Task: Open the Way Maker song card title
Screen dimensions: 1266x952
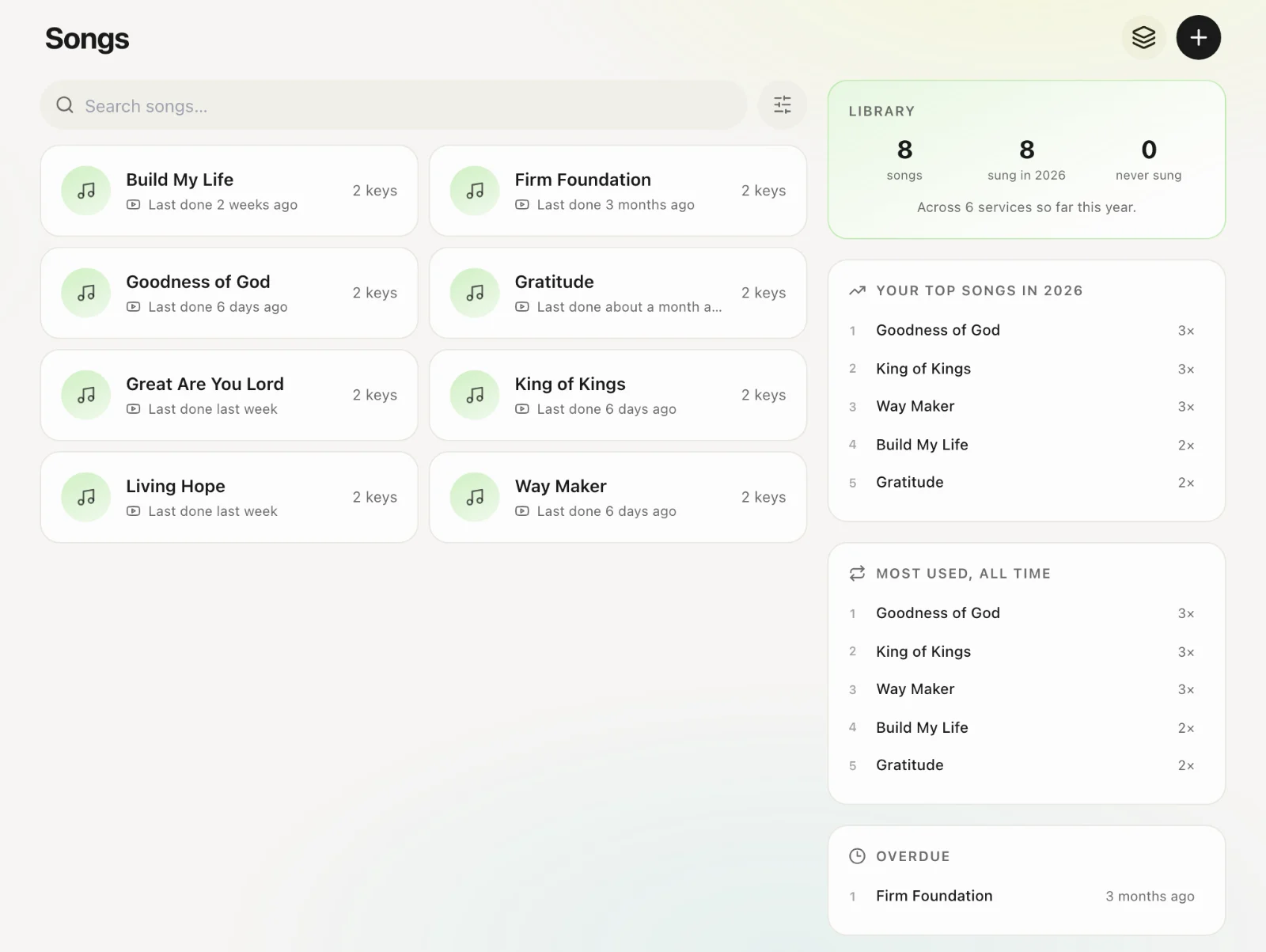Action: (x=560, y=486)
